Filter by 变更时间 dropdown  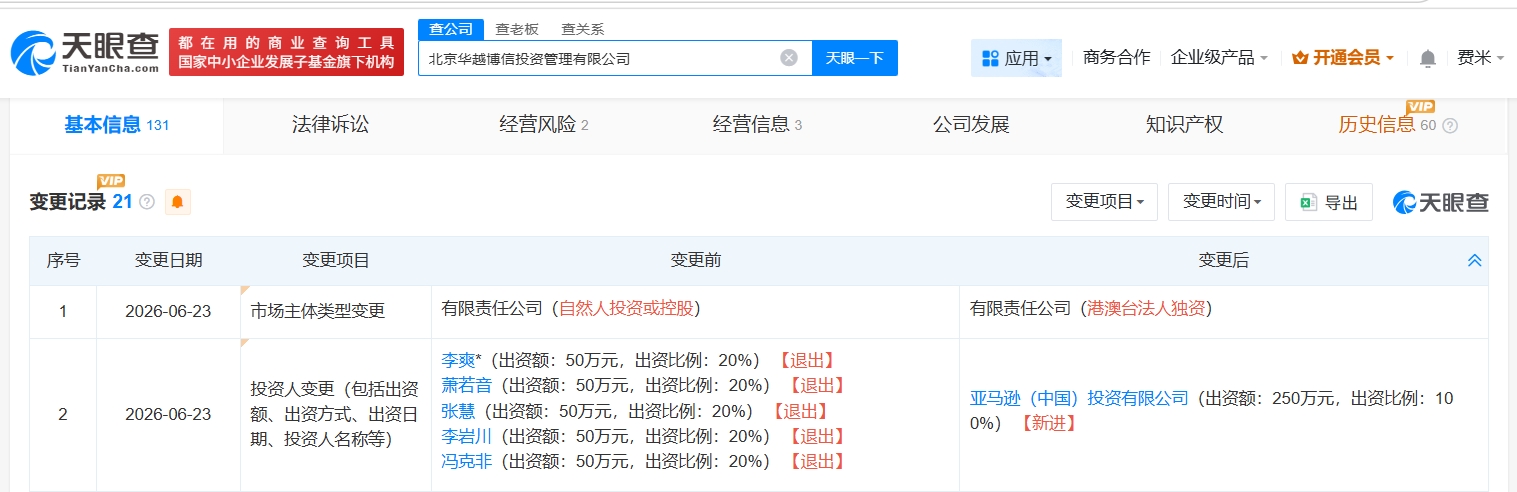click(1221, 202)
